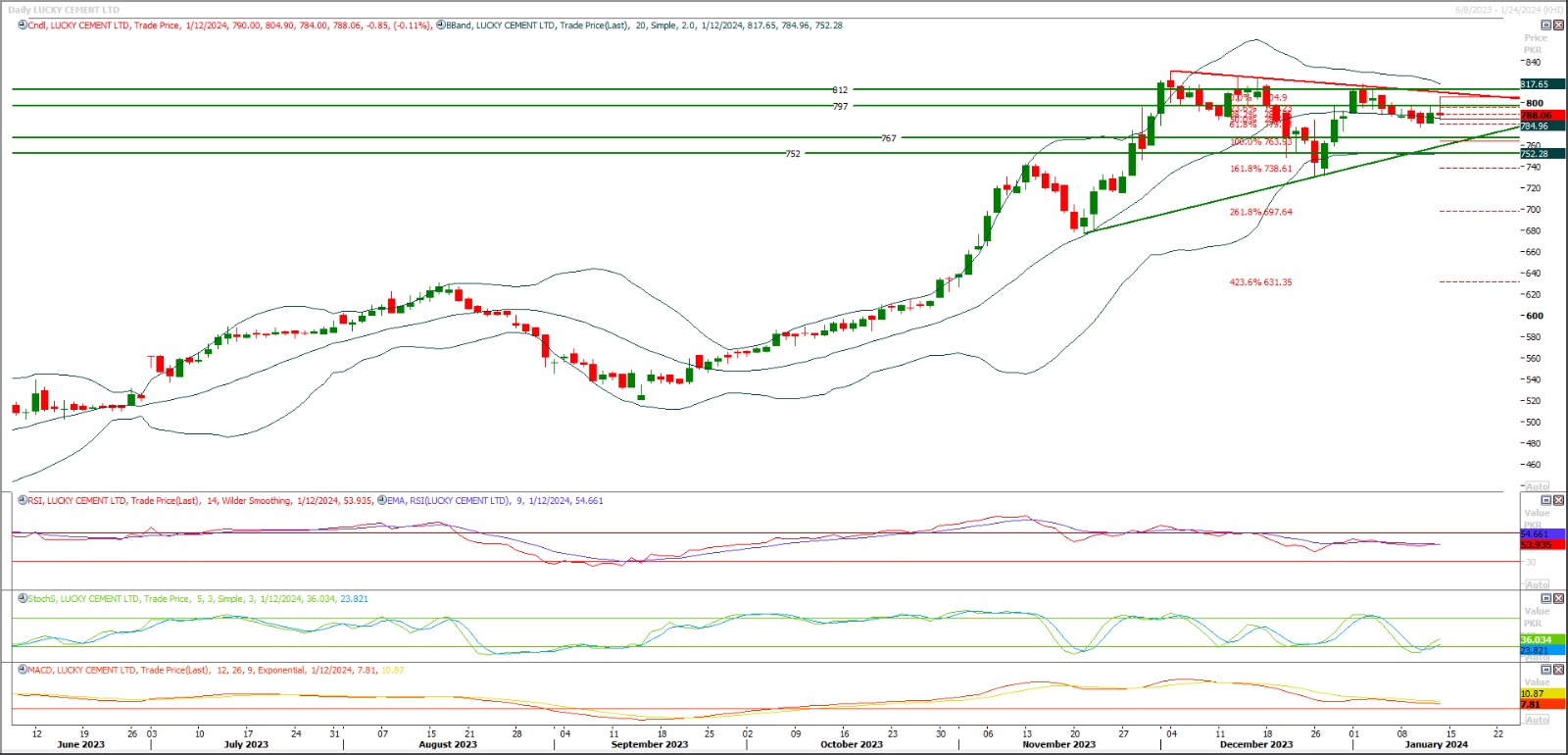The width and height of the screenshot is (1568, 755).
Task: Click the 54.661 EMA value tag
Action: tap(1543, 534)
